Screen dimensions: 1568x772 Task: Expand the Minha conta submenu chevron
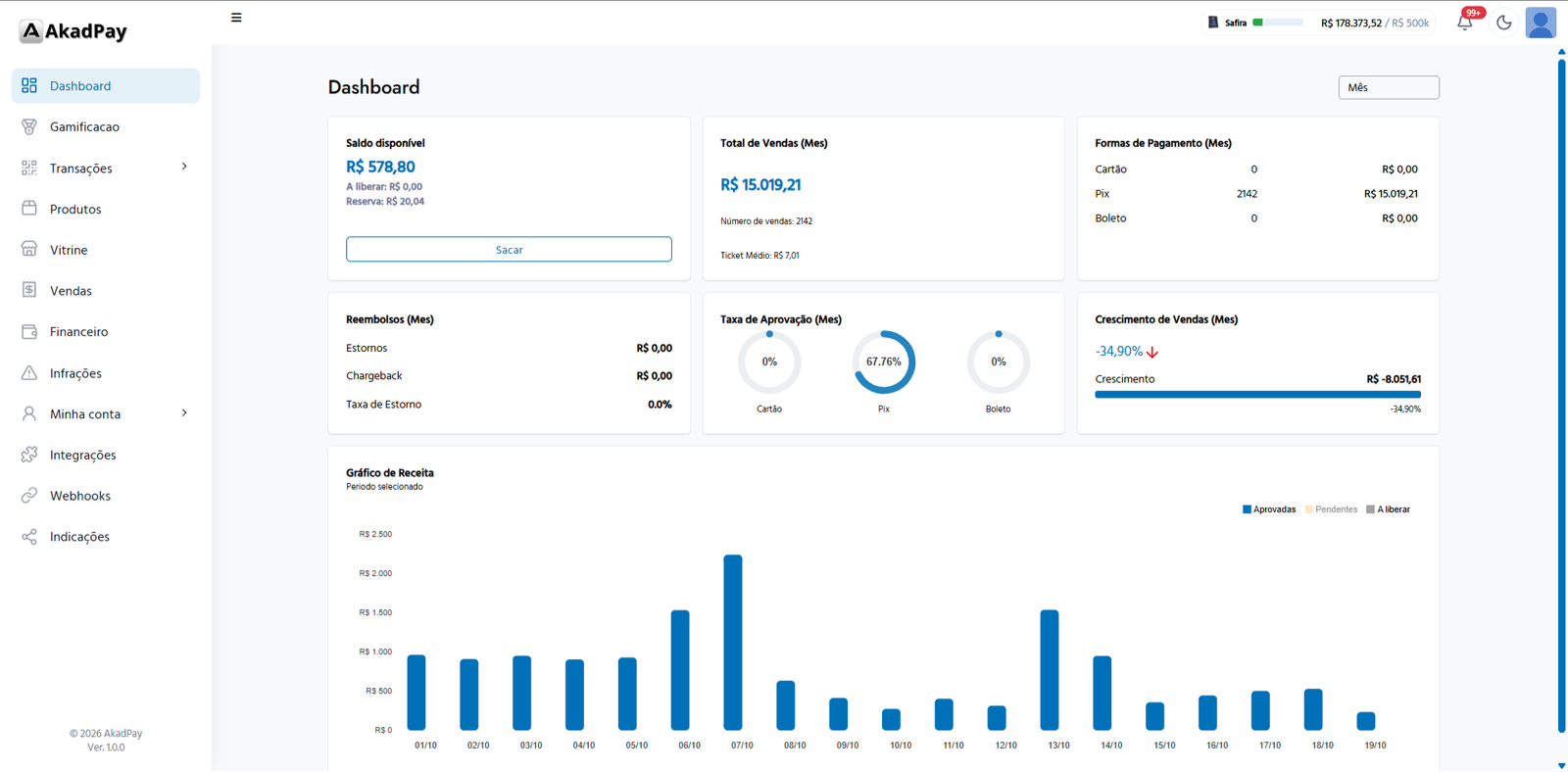coord(184,413)
